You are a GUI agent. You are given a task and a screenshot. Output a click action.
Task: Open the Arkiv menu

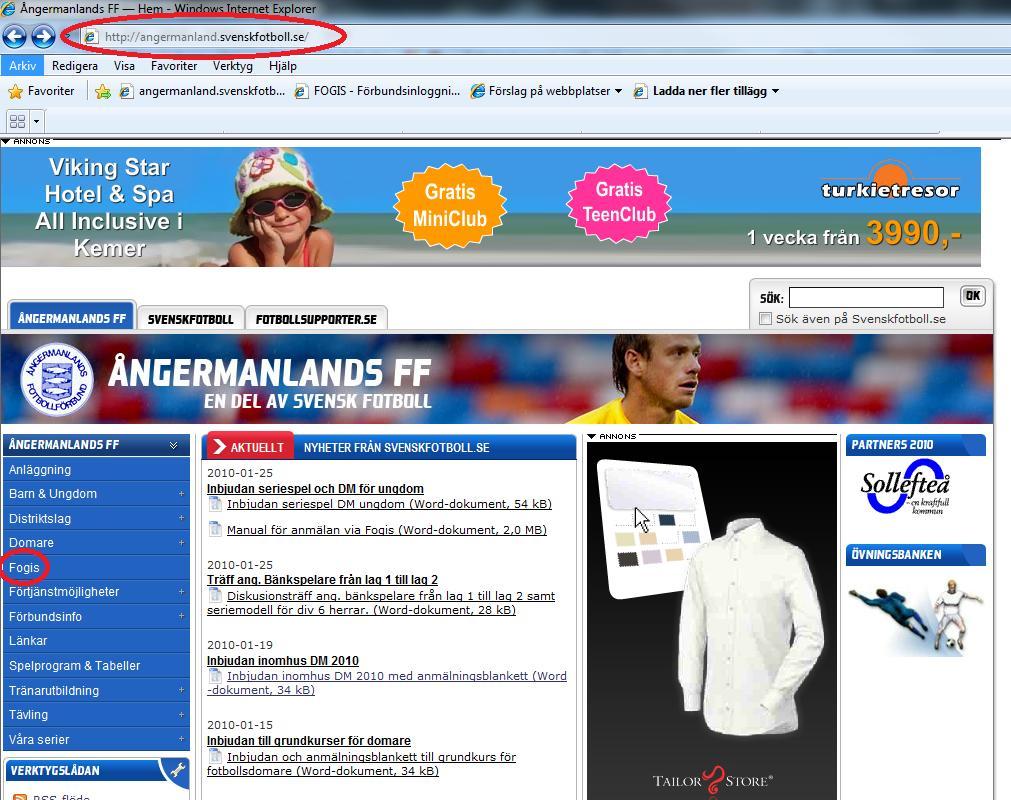coord(23,66)
